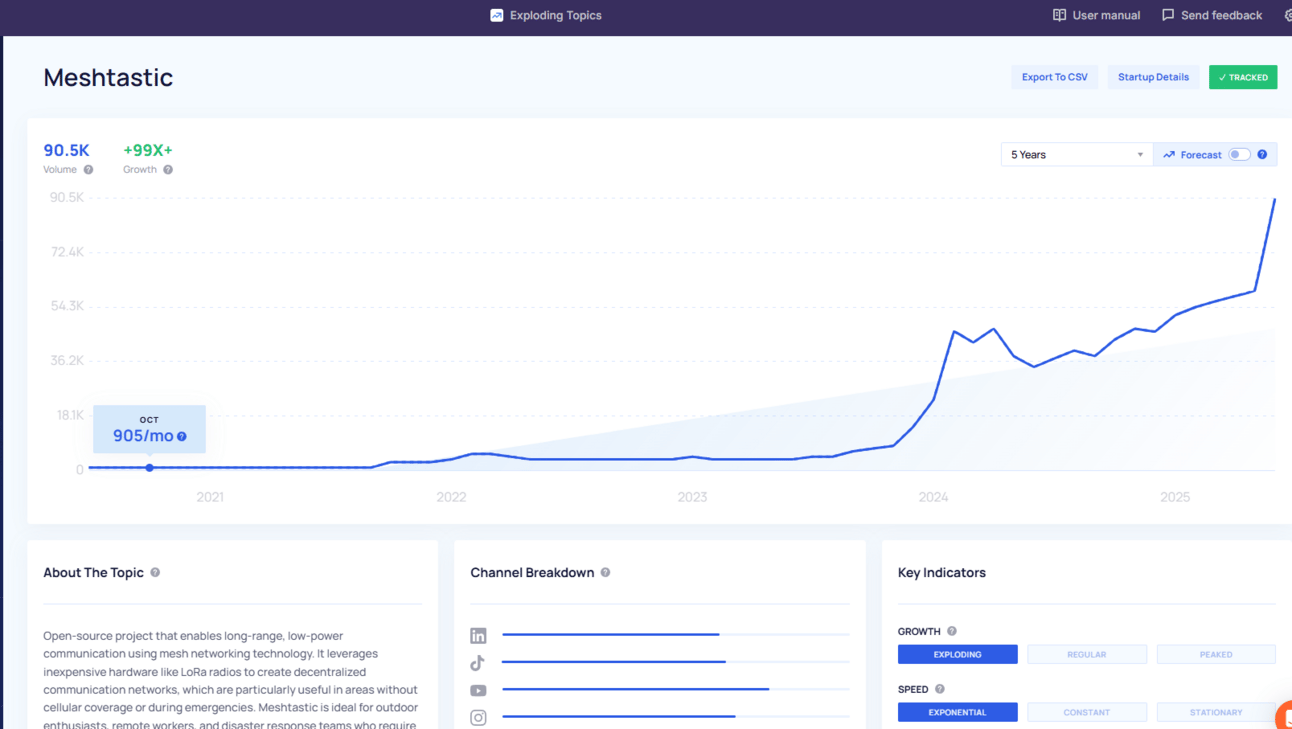Select the PEAKED growth indicator
The width and height of the screenshot is (1292, 729).
pos(1216,654)
